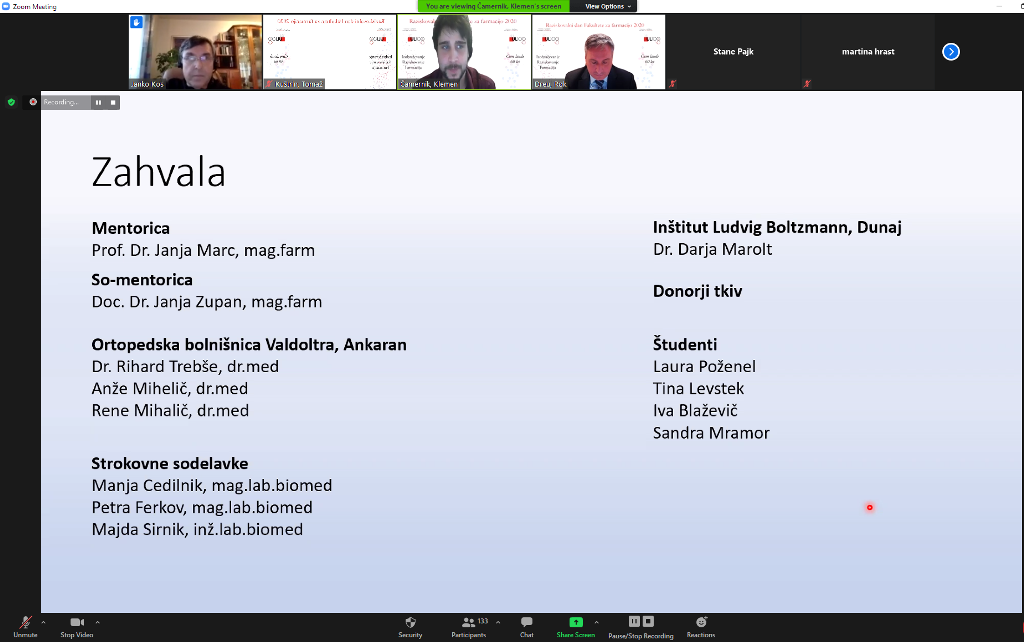The width and height of the screenshot is (1024, 642).
Task: Select martina hrast's participant tile
Action: coord(867,52)
